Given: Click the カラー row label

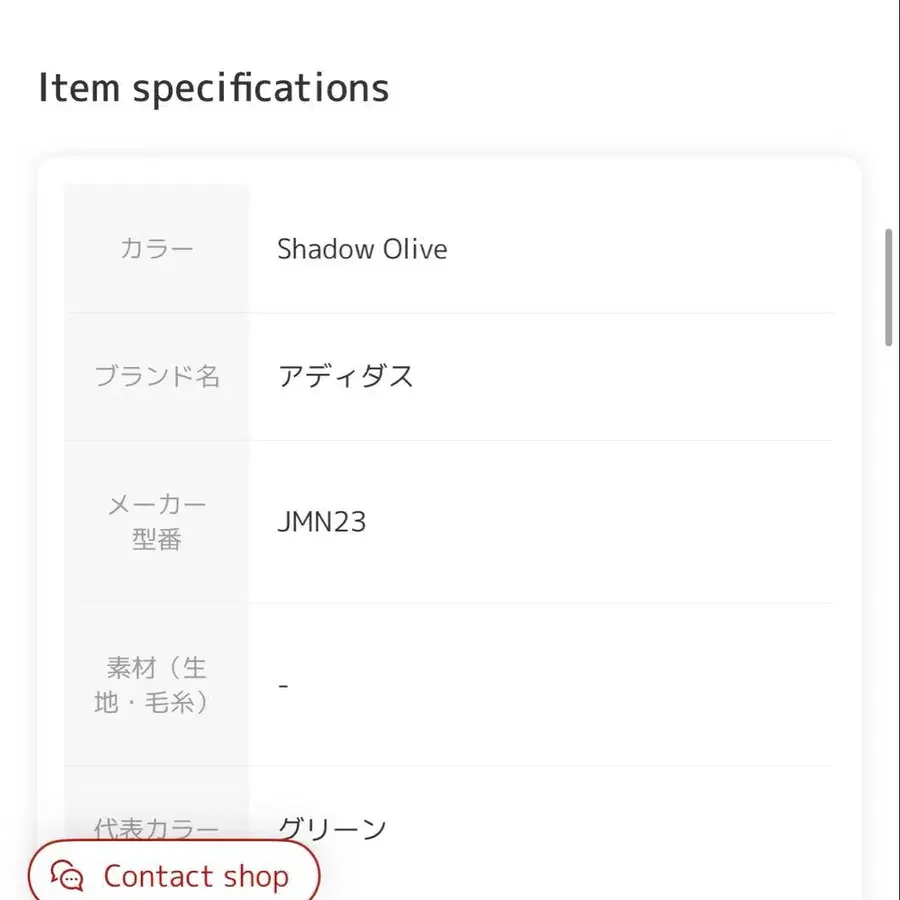Looking at the screenshot, I should [155, 249].
